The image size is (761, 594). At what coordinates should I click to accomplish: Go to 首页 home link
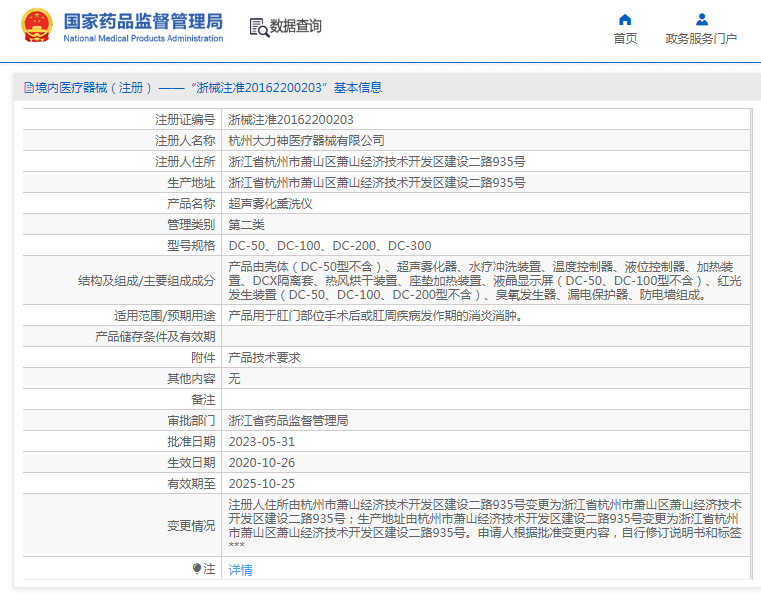(x=625, y=38)
